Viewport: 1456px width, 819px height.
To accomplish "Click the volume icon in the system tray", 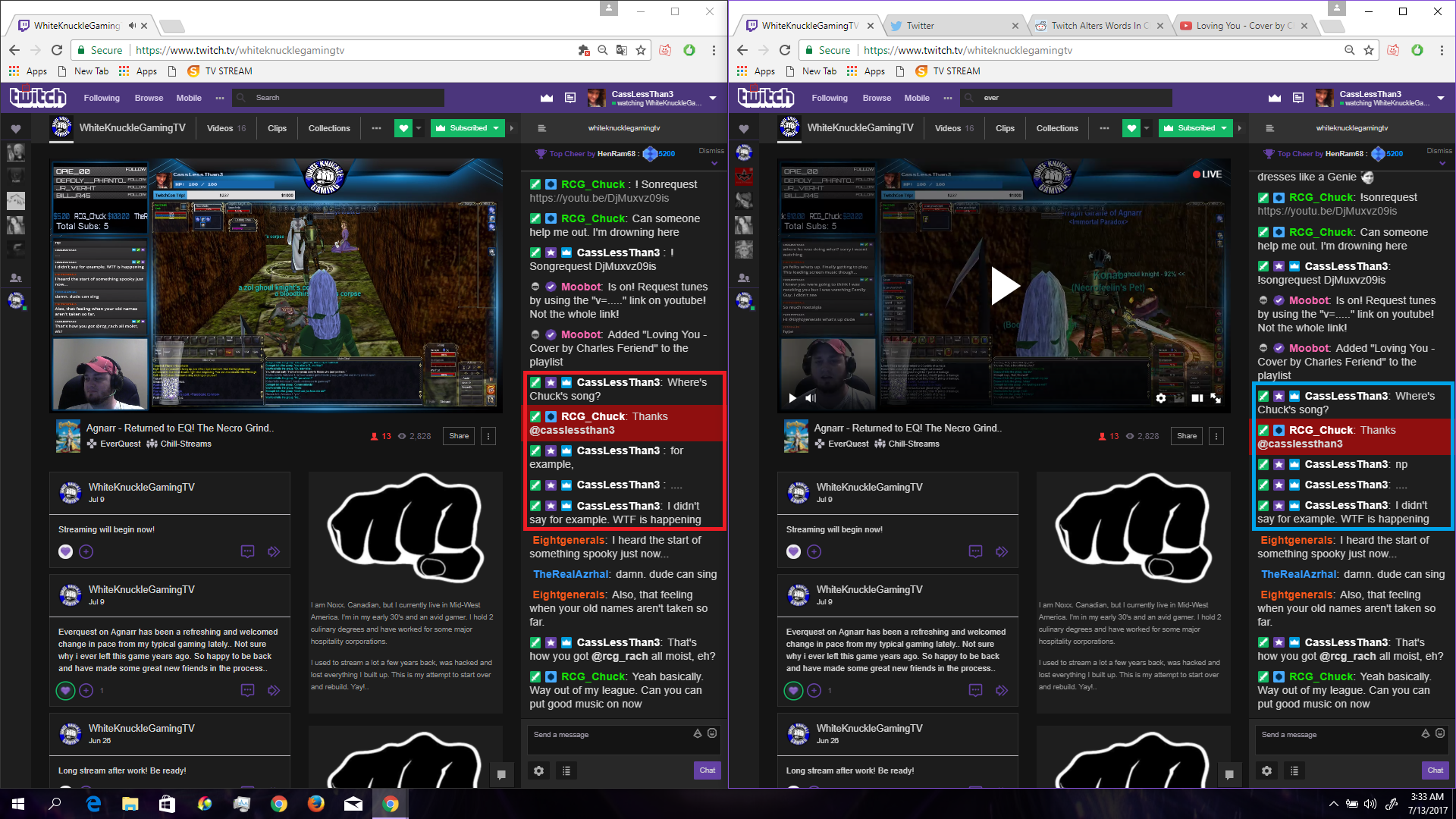I will coord(1370,804).
